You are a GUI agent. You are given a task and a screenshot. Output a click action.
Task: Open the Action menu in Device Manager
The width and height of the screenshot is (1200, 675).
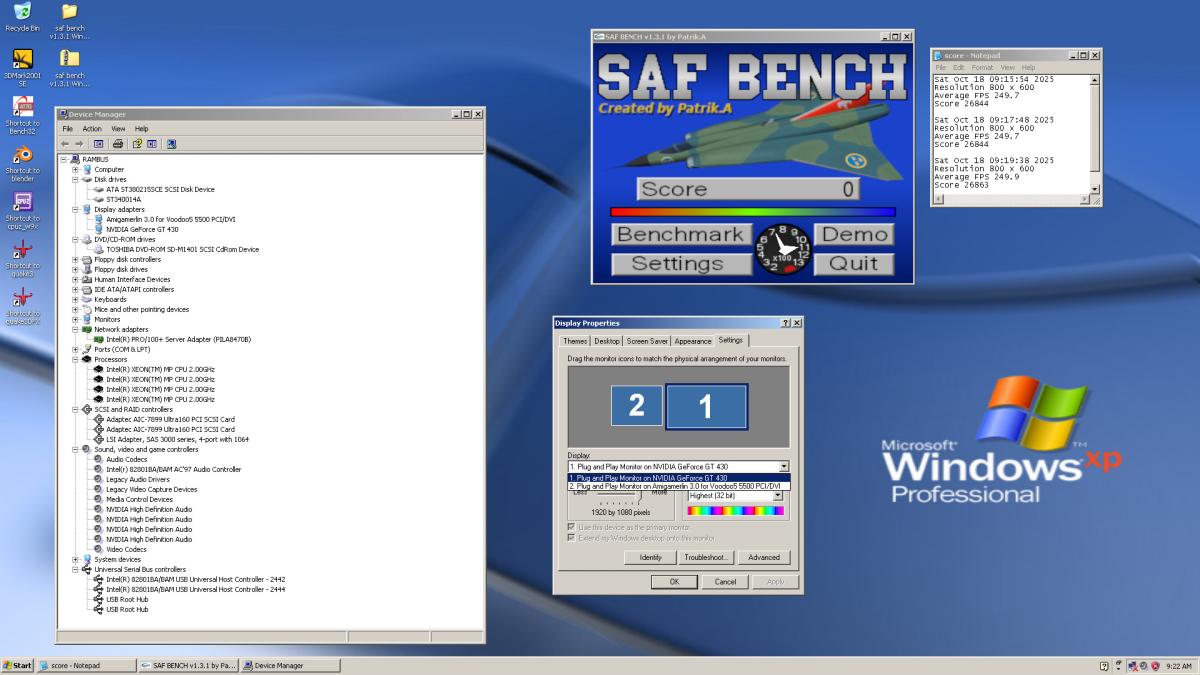coord(92,129)
